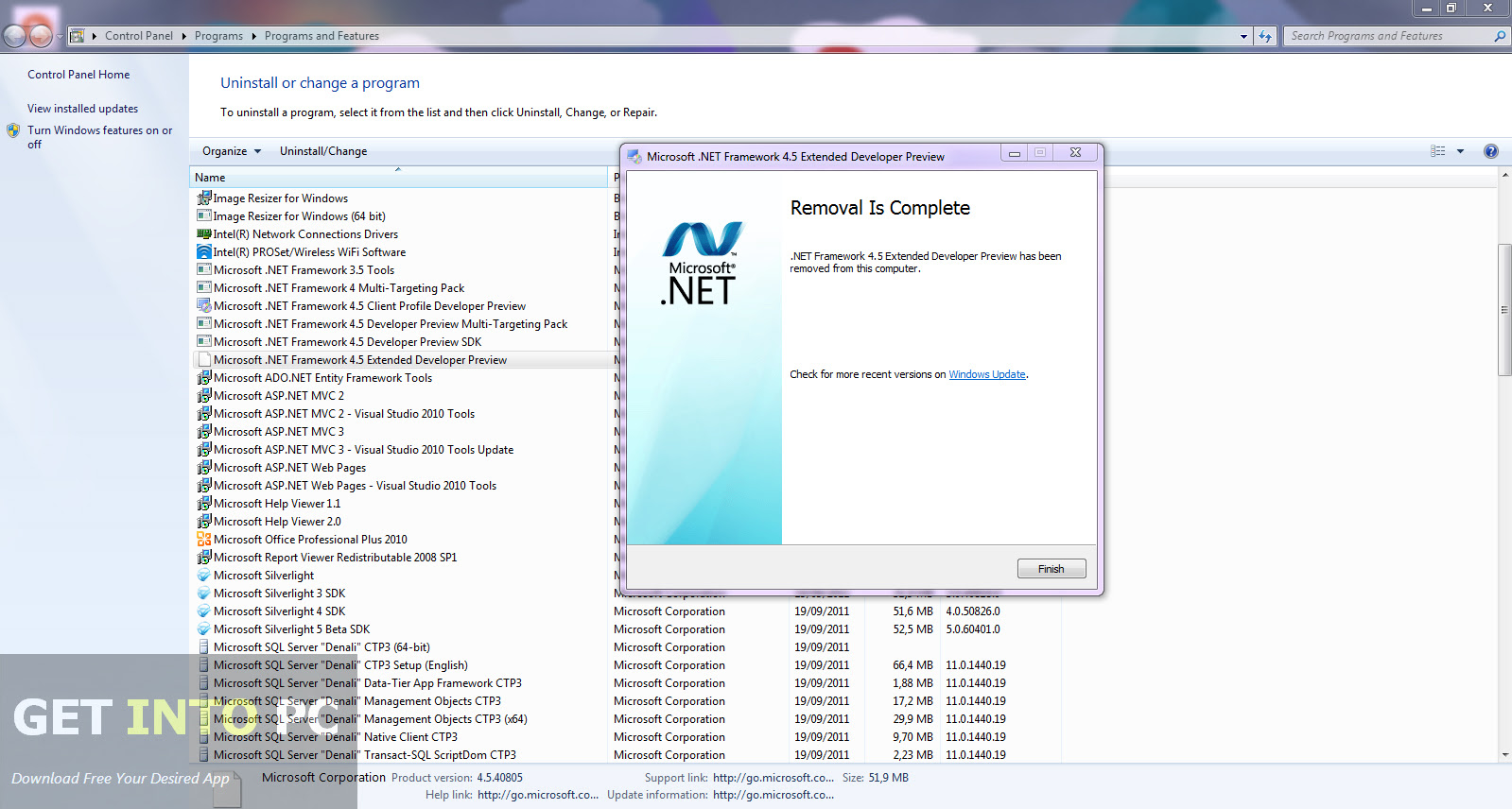
Task: Select .NET Framework 4.5 Developer Preview SDK
Action: [347, 342]
